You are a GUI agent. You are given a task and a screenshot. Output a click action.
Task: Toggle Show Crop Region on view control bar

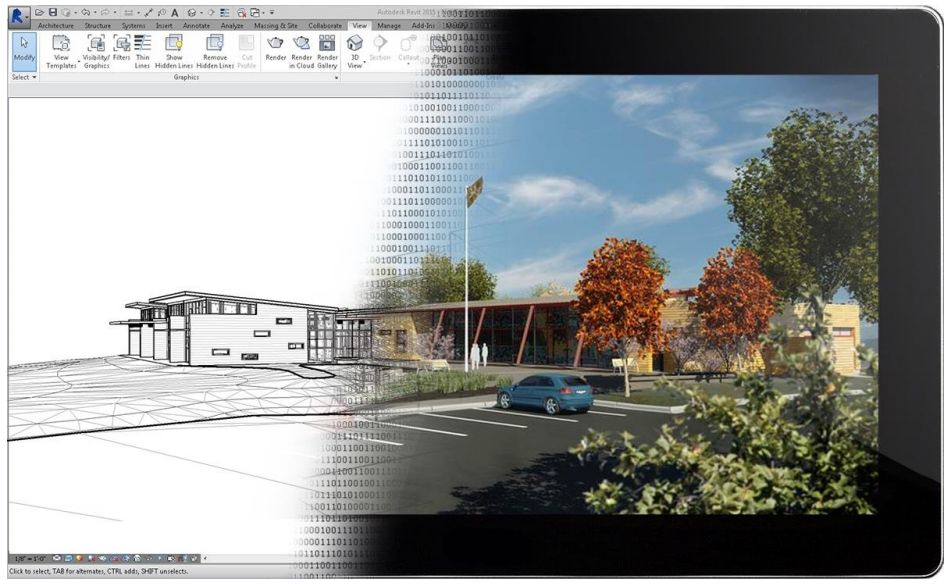pos(126,559)
